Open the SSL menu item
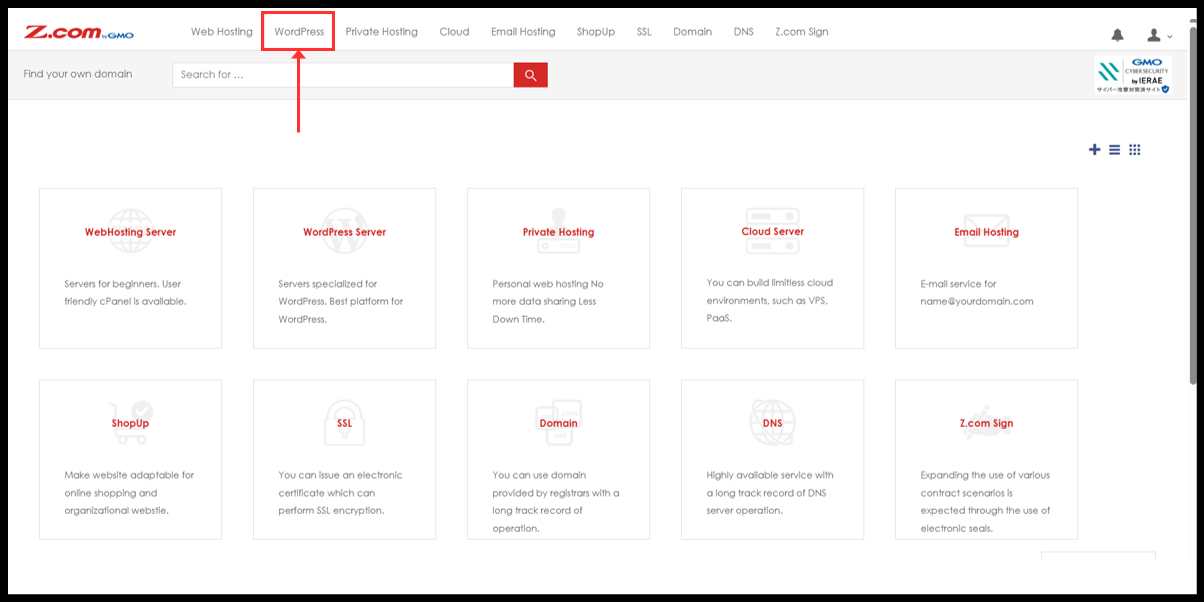This screenshot has width=1204, height=602. click(644, 32)
